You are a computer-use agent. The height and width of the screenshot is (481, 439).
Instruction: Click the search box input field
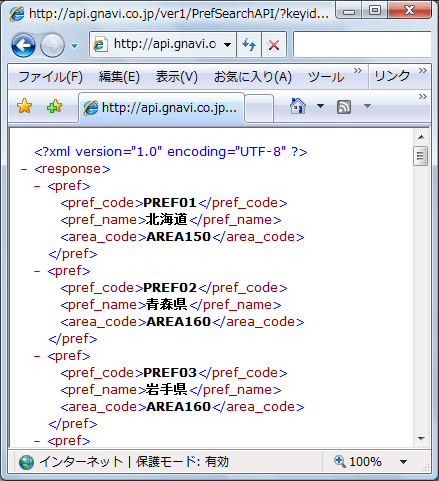tap(362, 44)
